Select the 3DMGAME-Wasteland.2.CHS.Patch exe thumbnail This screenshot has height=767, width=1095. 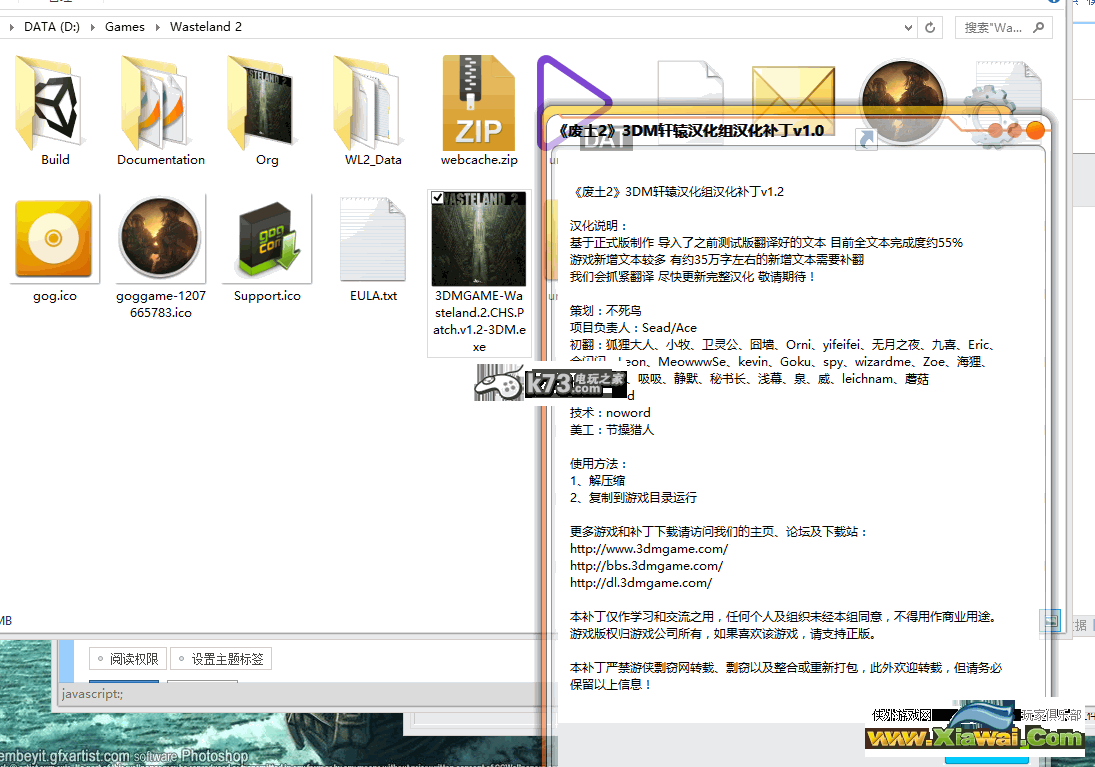tap(479, 239)
